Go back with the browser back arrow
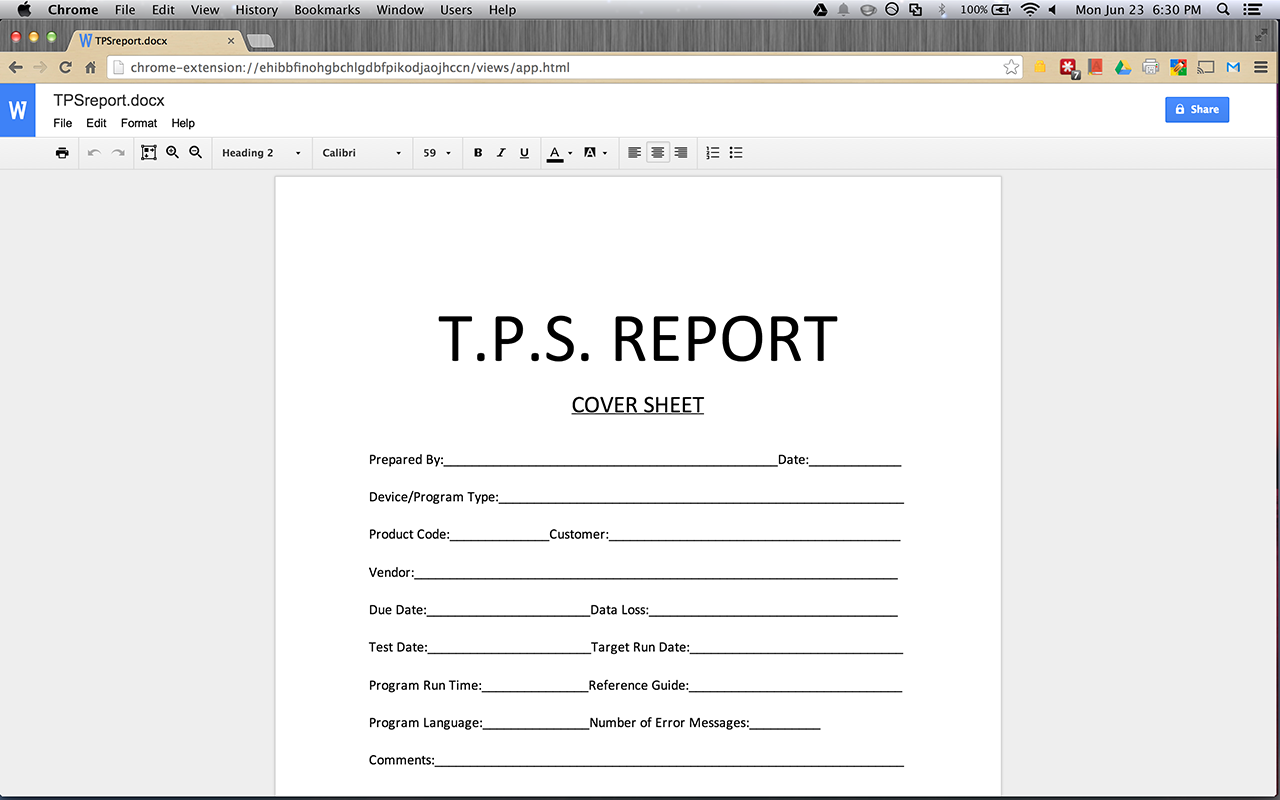Screen dimensions: 1280x800 tap(16, 67)
